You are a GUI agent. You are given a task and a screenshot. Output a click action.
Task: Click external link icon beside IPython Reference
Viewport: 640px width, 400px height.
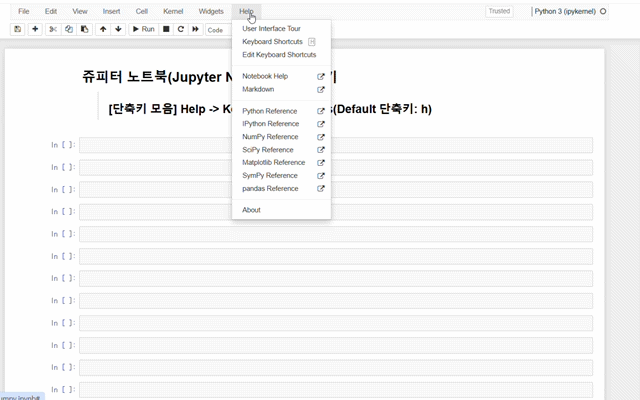coord(321,124)
